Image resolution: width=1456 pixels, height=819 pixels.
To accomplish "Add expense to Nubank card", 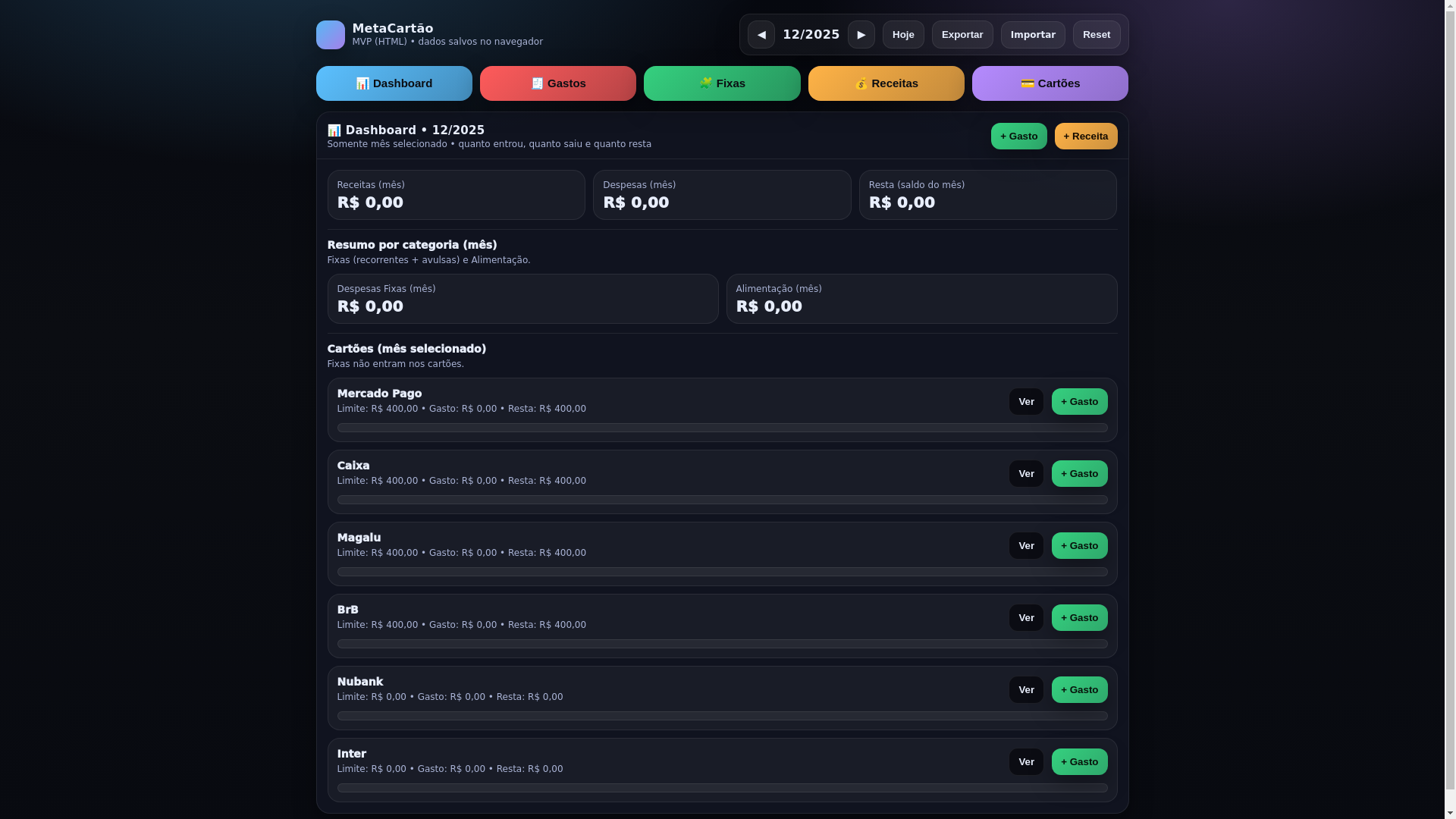I will 1080,690.
